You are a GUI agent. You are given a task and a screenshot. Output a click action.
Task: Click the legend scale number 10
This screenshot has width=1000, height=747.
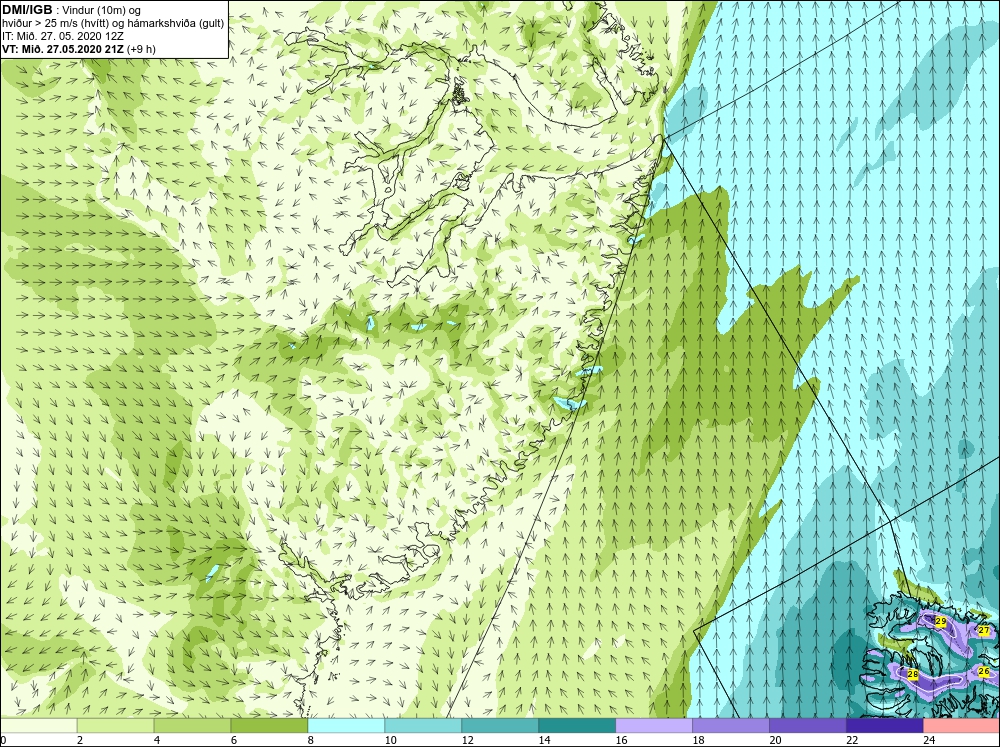click(x=390, y=740)
